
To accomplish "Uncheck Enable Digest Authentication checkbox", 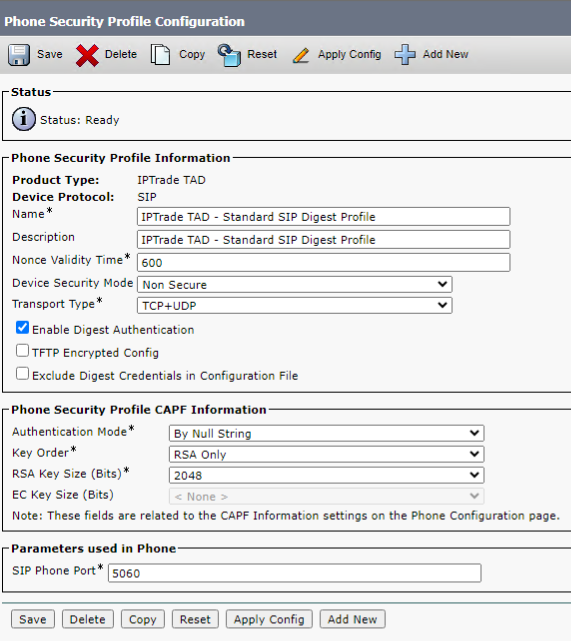I will click(22, 328).
